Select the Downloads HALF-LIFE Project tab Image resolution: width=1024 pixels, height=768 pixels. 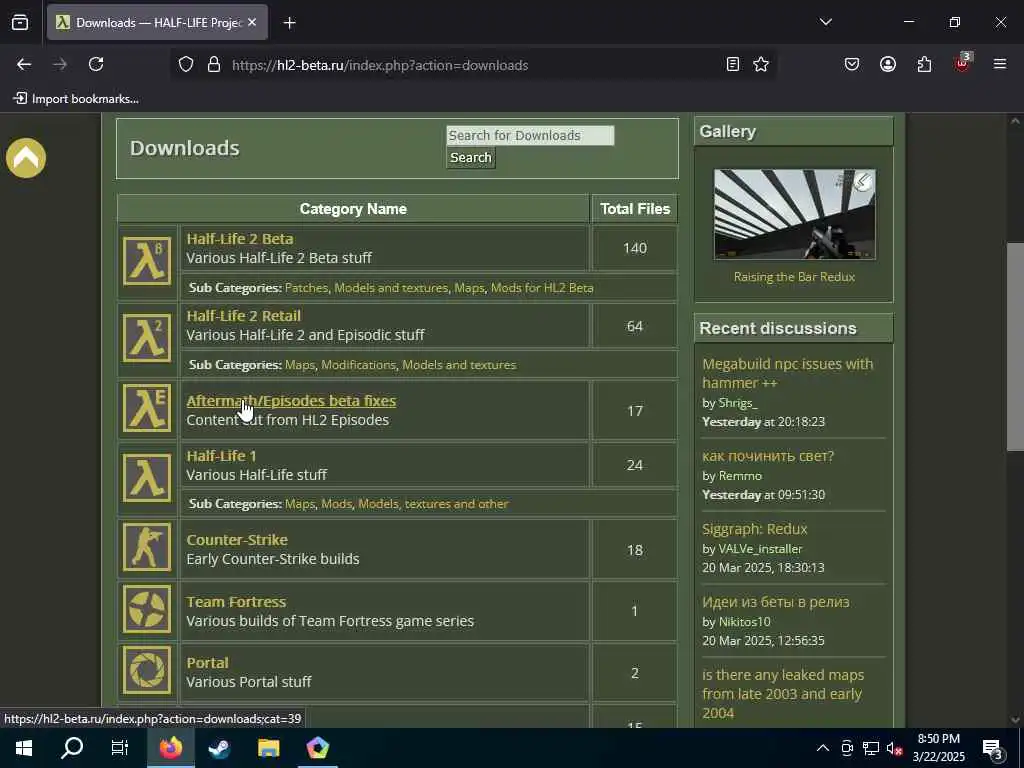[157, 23]
